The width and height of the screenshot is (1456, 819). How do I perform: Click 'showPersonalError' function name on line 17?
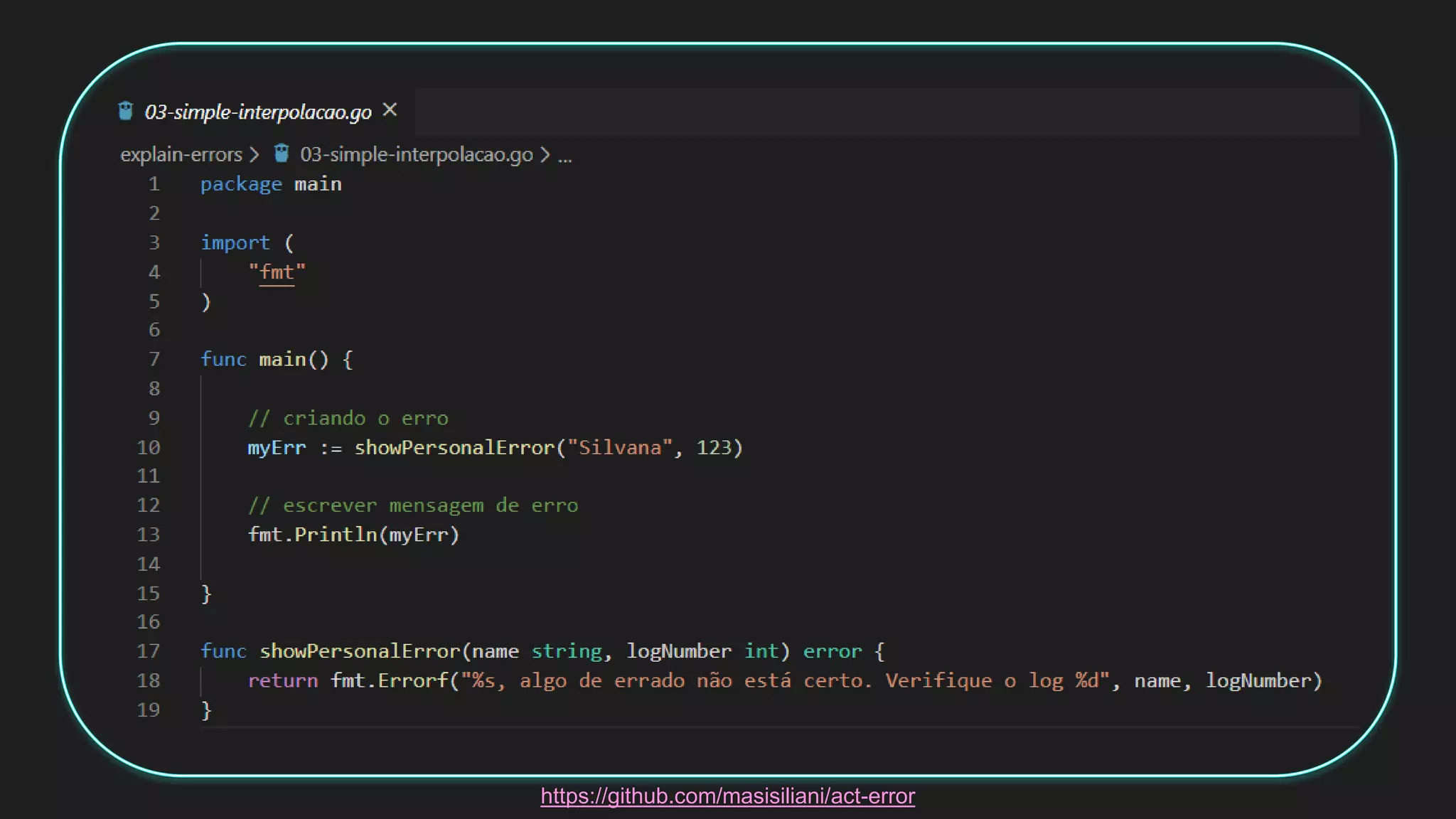click(x=360, y=651)
